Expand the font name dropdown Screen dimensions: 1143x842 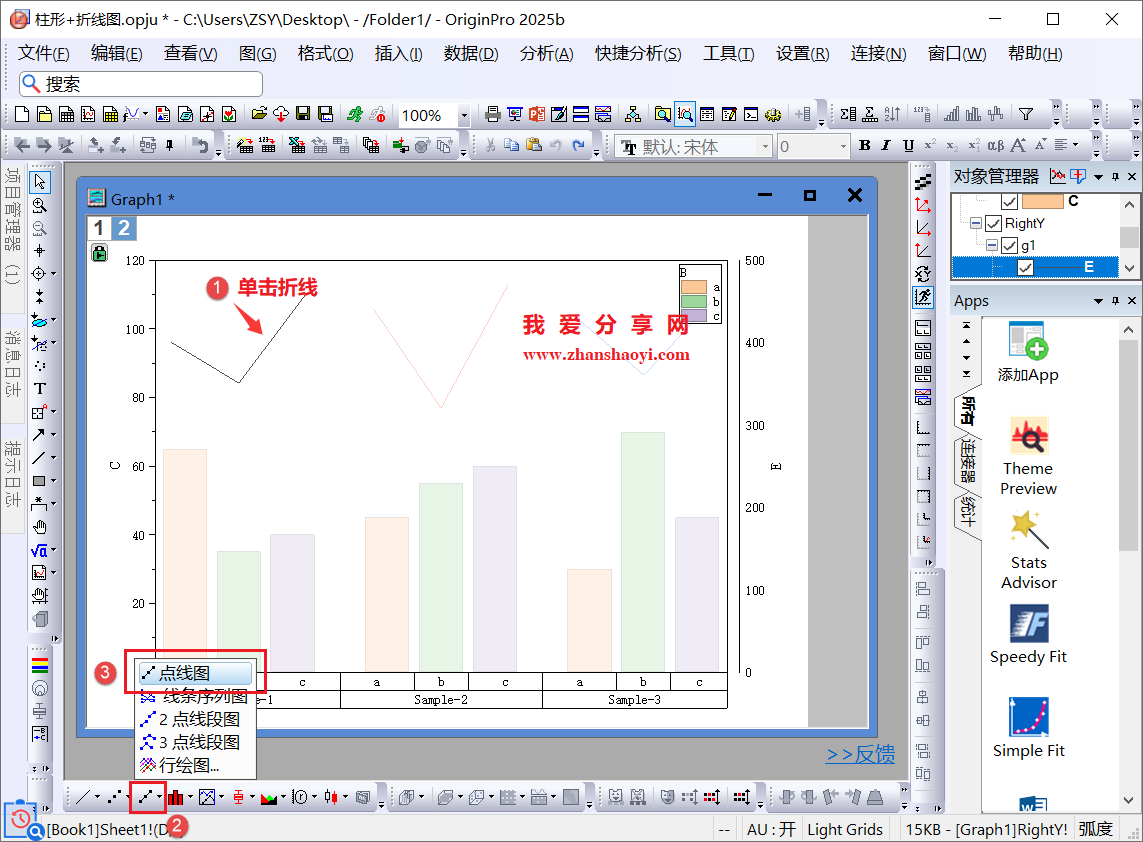[766, 147]
